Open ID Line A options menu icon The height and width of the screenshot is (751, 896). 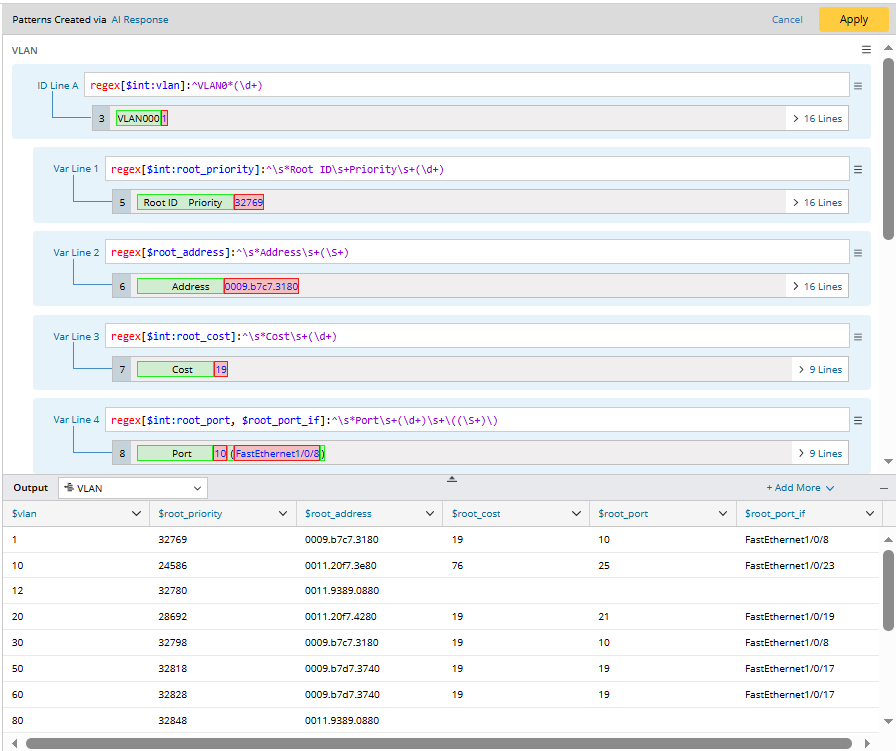[858, 86]
